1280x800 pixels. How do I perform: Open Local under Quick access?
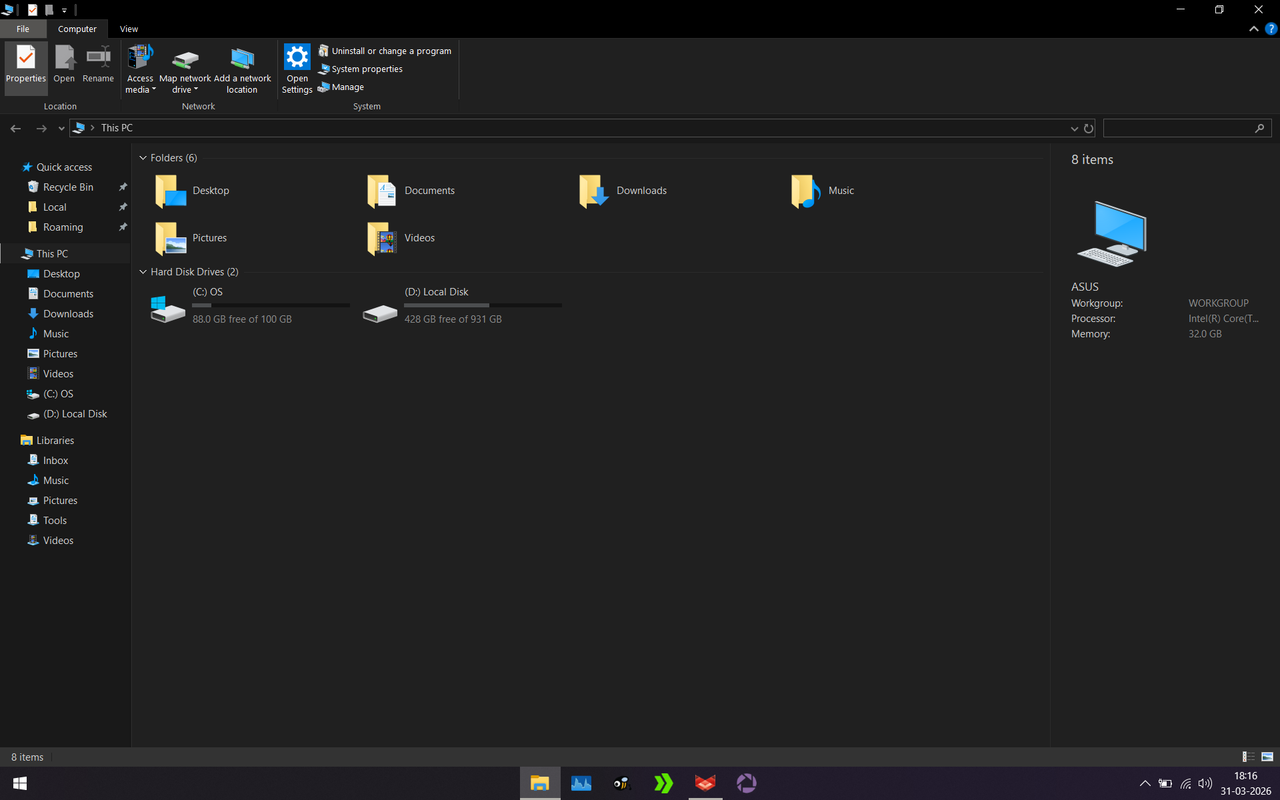pos(55,207)
